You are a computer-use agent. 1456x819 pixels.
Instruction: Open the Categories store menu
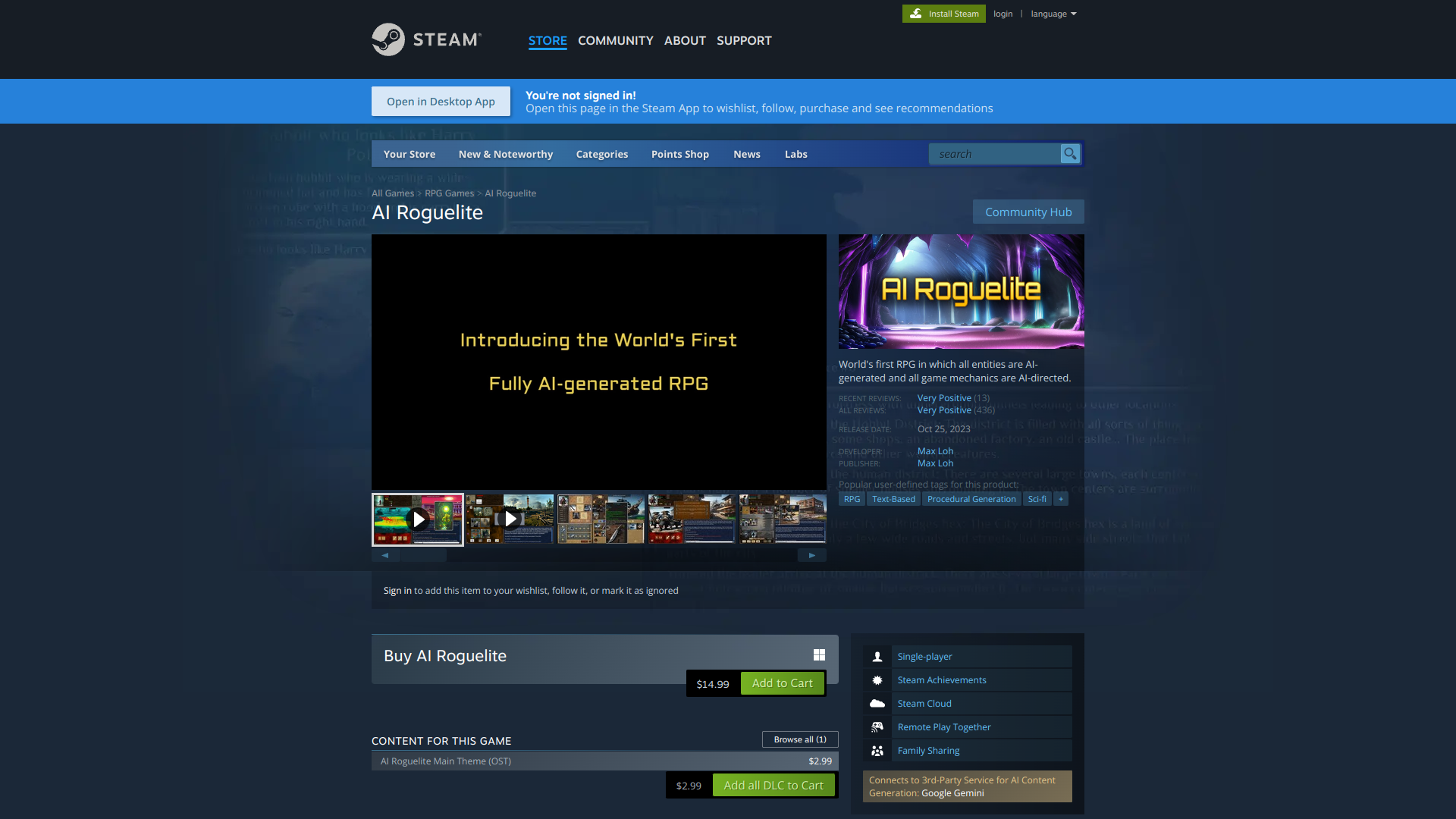click(601, 154)
